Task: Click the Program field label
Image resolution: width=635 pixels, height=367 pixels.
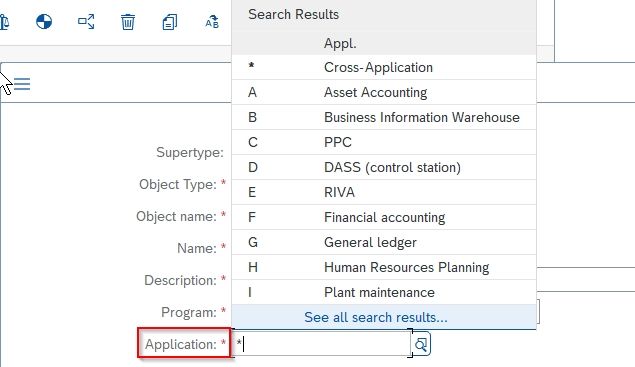Action: pos(189,312)
